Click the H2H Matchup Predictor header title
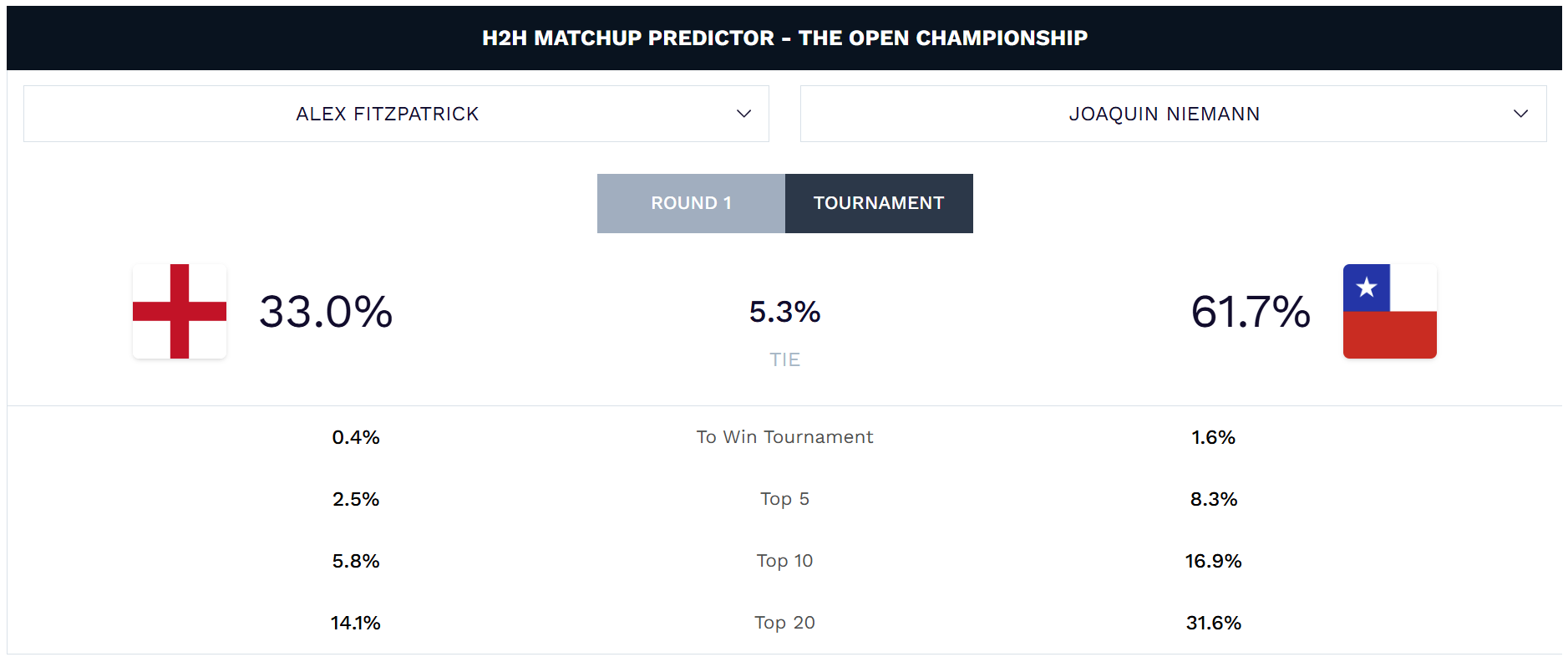This screenshot has height=657, width=1568. (784, 38)
